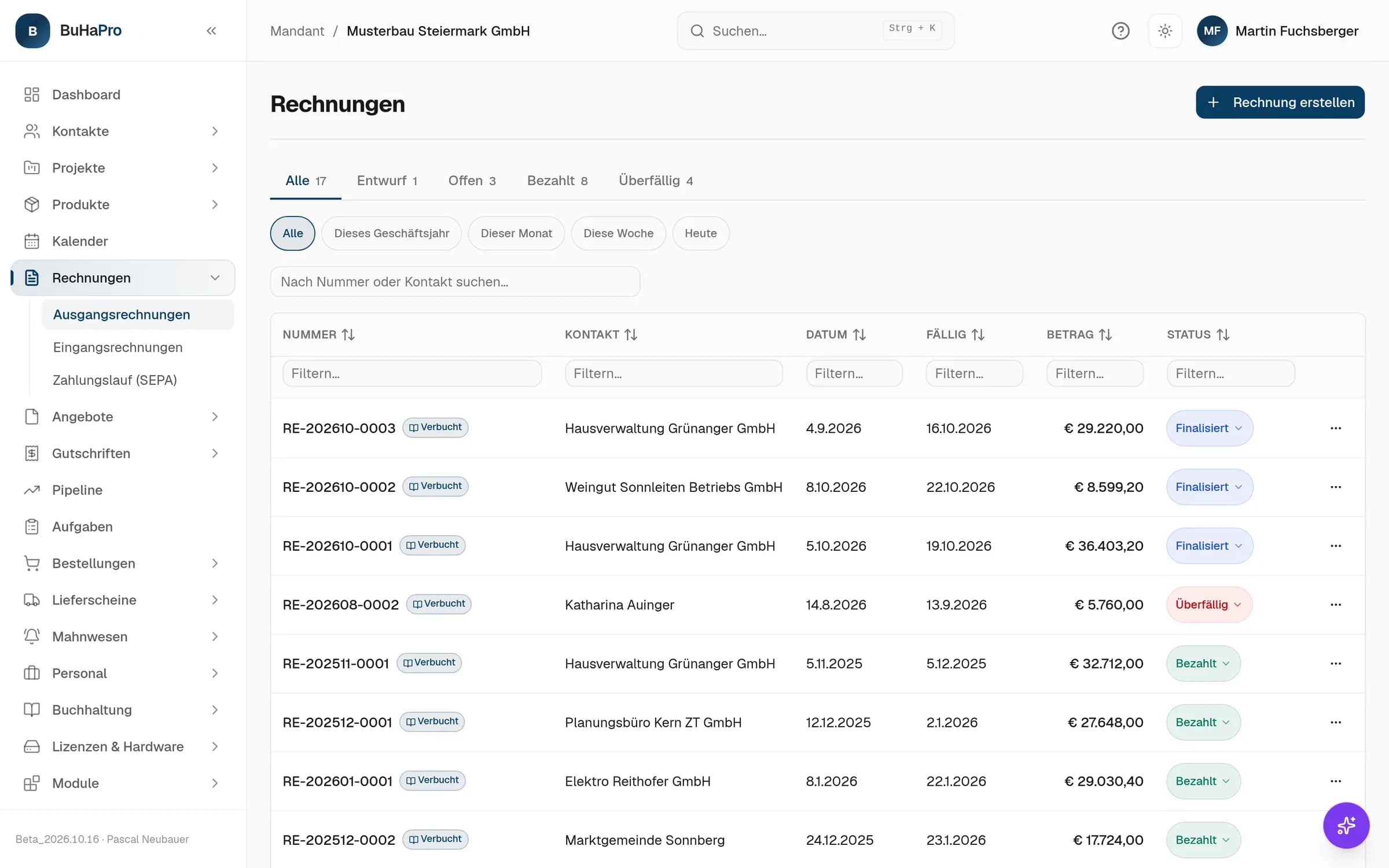1389x868 pixels.
Task: Sort table by FÄLLIG column arrows
Action: click(978, 334)
